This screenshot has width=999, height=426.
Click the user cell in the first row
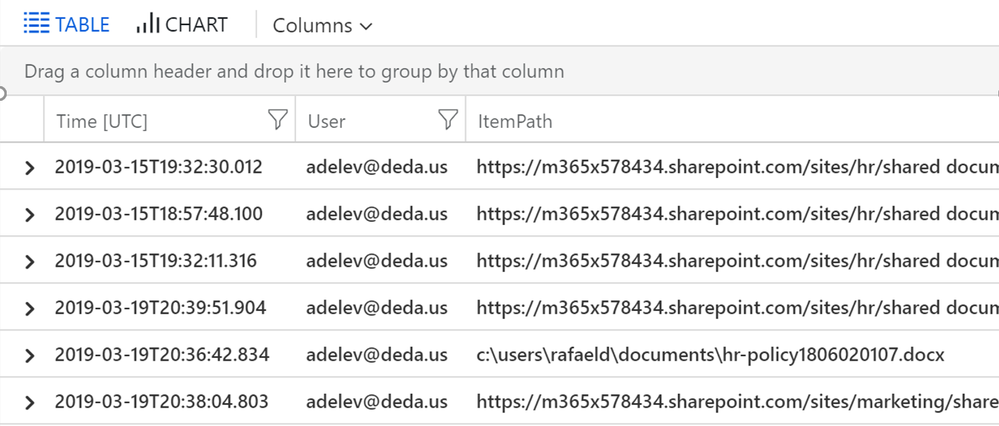[x=376, y=167]
